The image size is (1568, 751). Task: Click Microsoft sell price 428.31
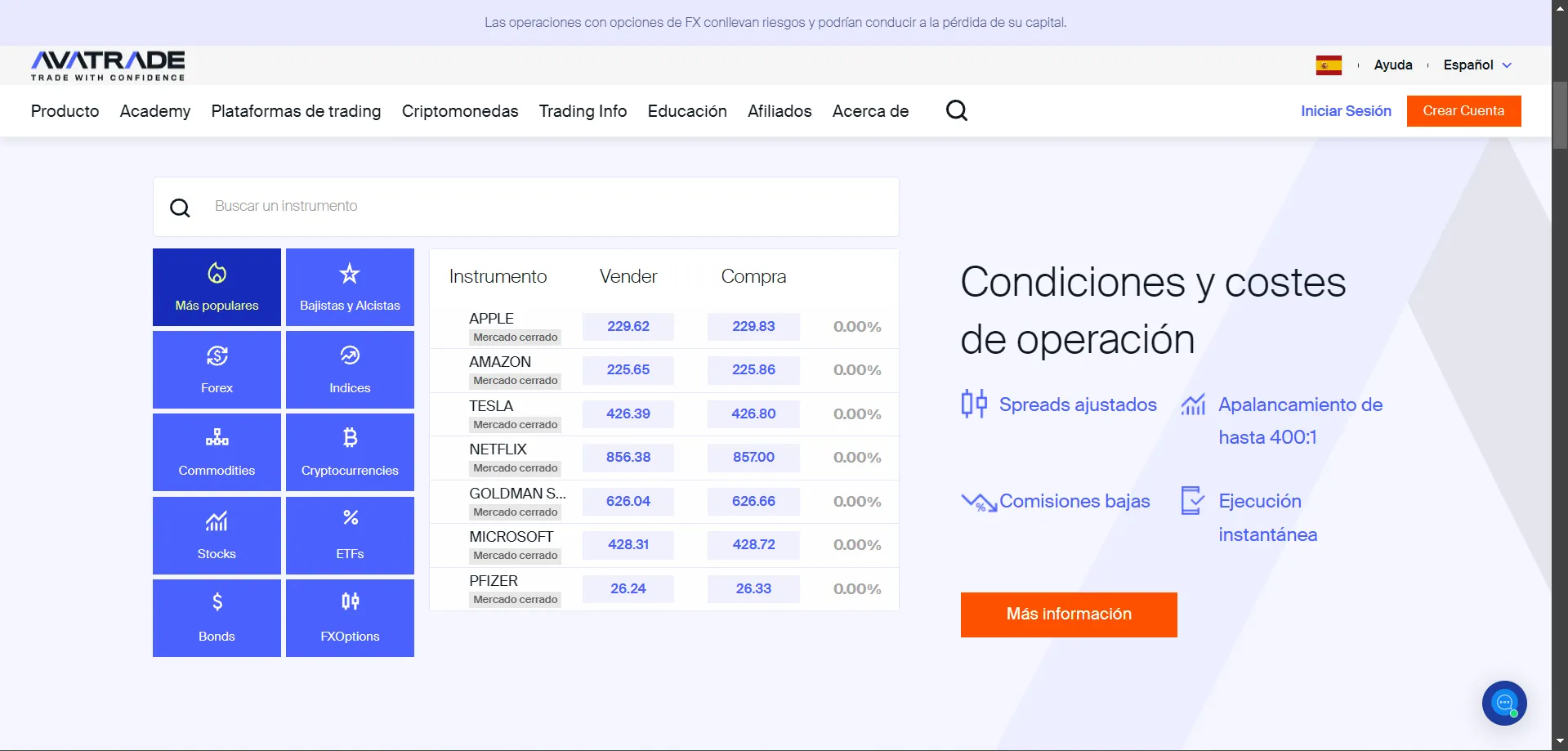628,544
